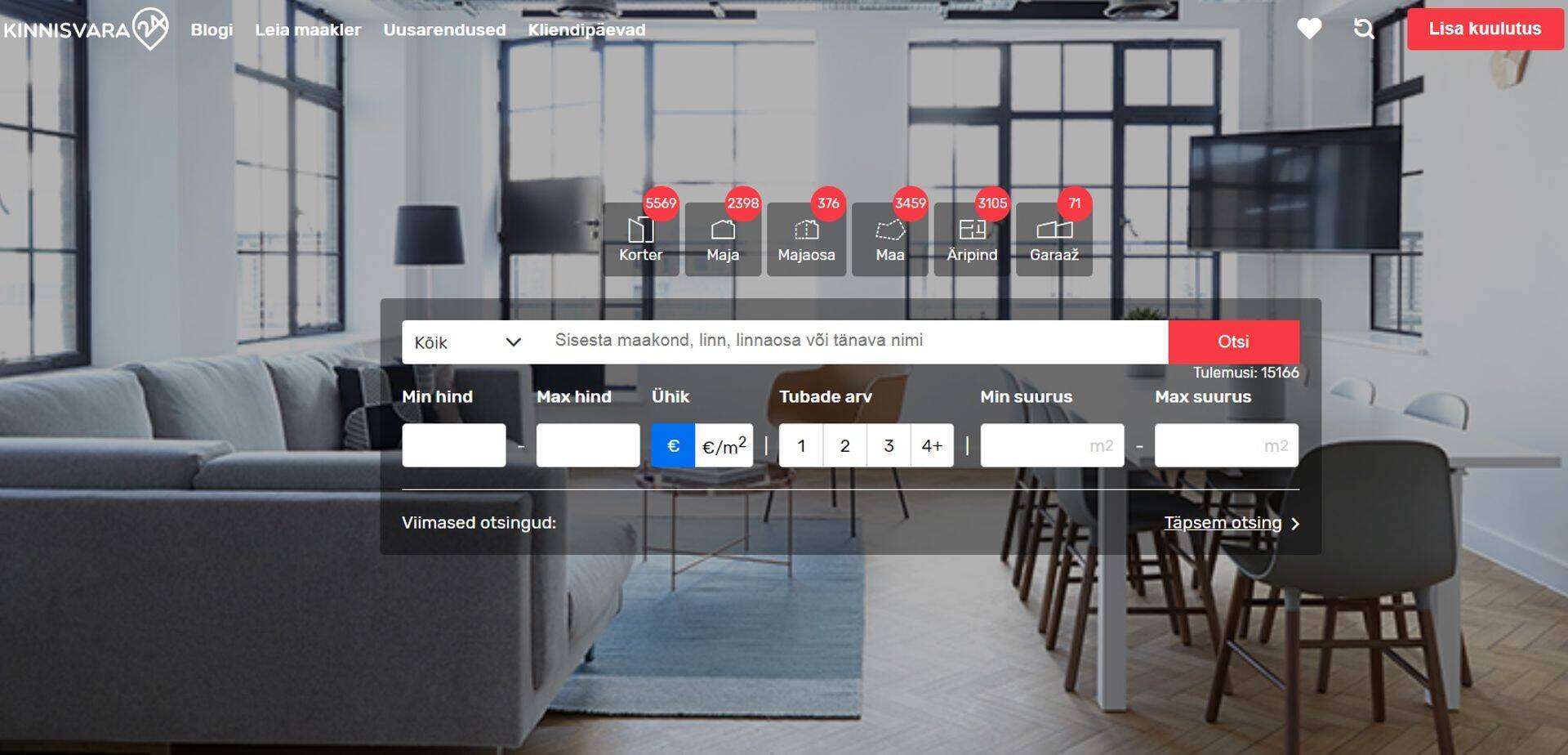Click the saved search refresh-magnifier icon
Viewport: 1568px width, 755px height.
1363,29
